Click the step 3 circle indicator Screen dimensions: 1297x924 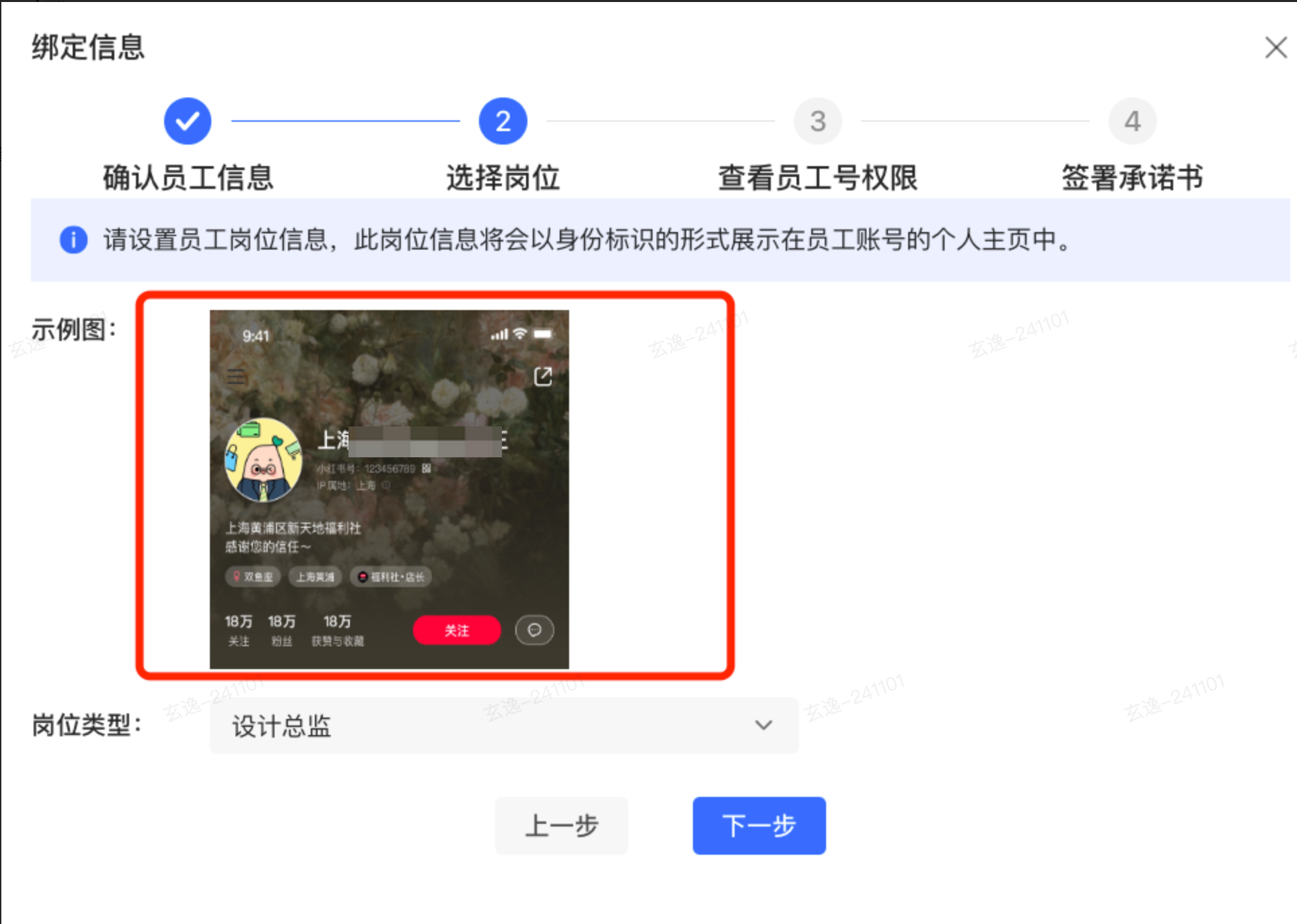pyautogui.click(x=817, y=121)
